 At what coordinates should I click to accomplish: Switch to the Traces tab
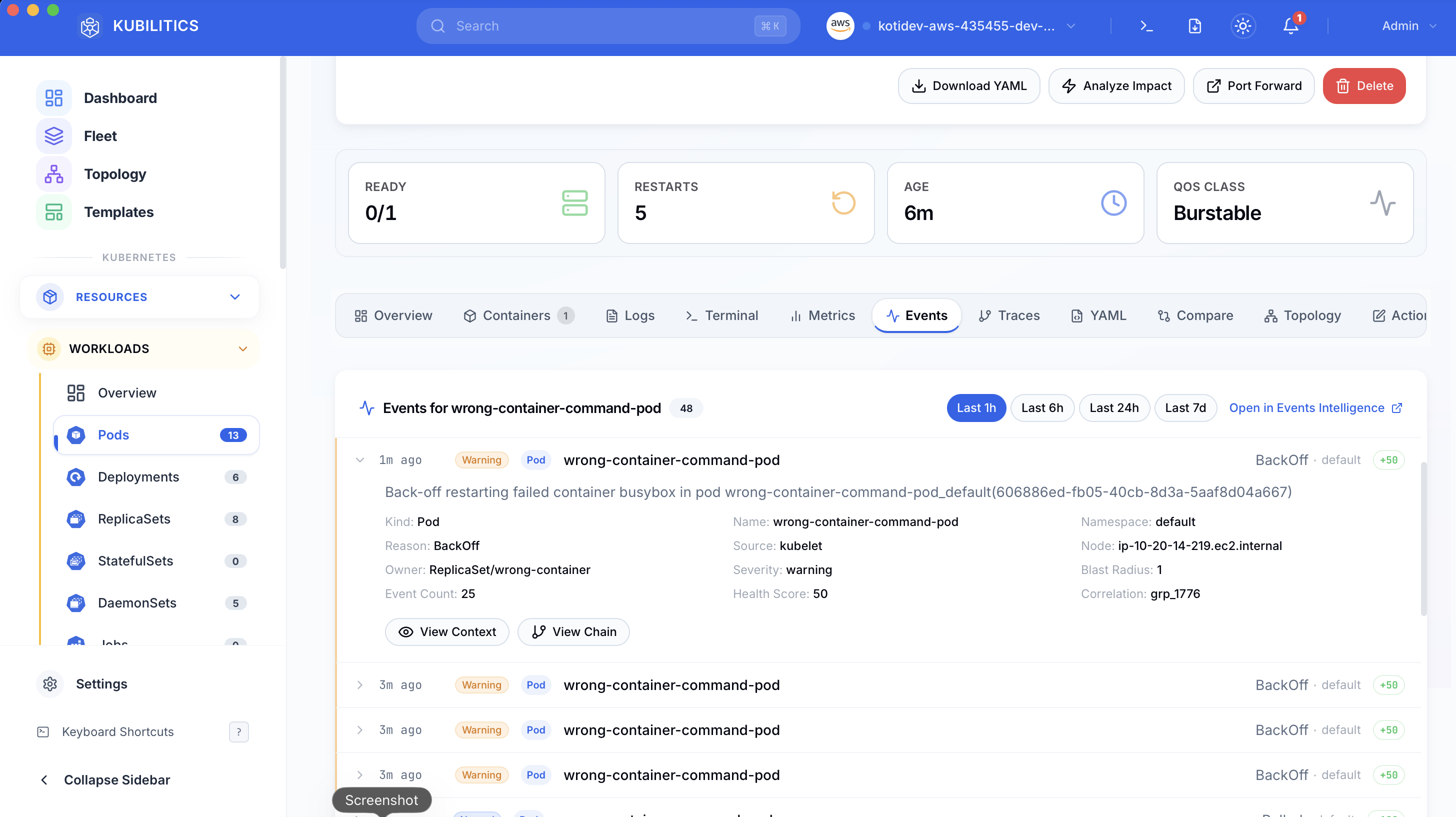(x=1009, y=315)
